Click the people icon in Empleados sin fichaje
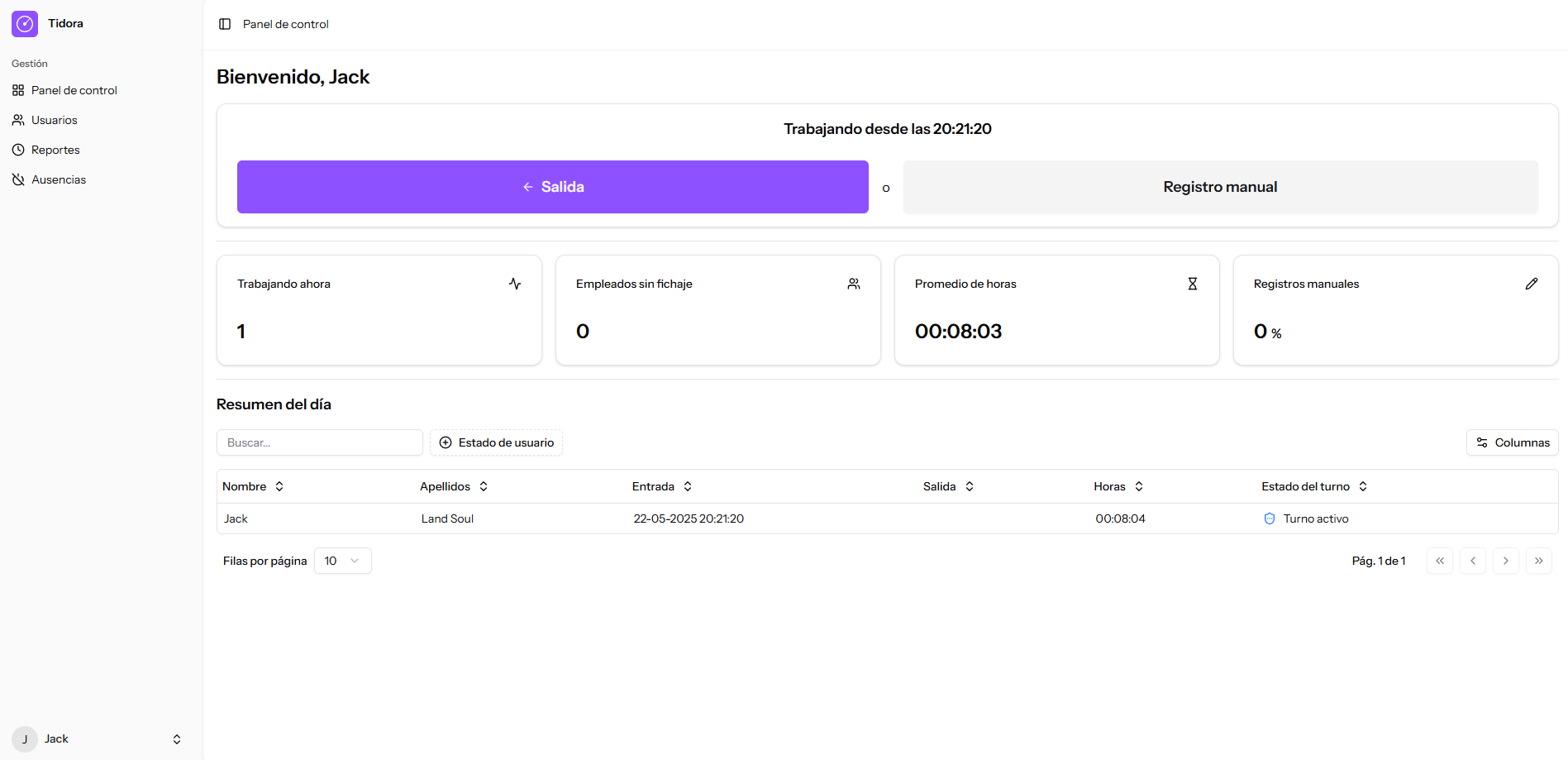Image resolution: width=1568 pixels, height=760 pixels. pyautogui.click(x=854, y=284)
